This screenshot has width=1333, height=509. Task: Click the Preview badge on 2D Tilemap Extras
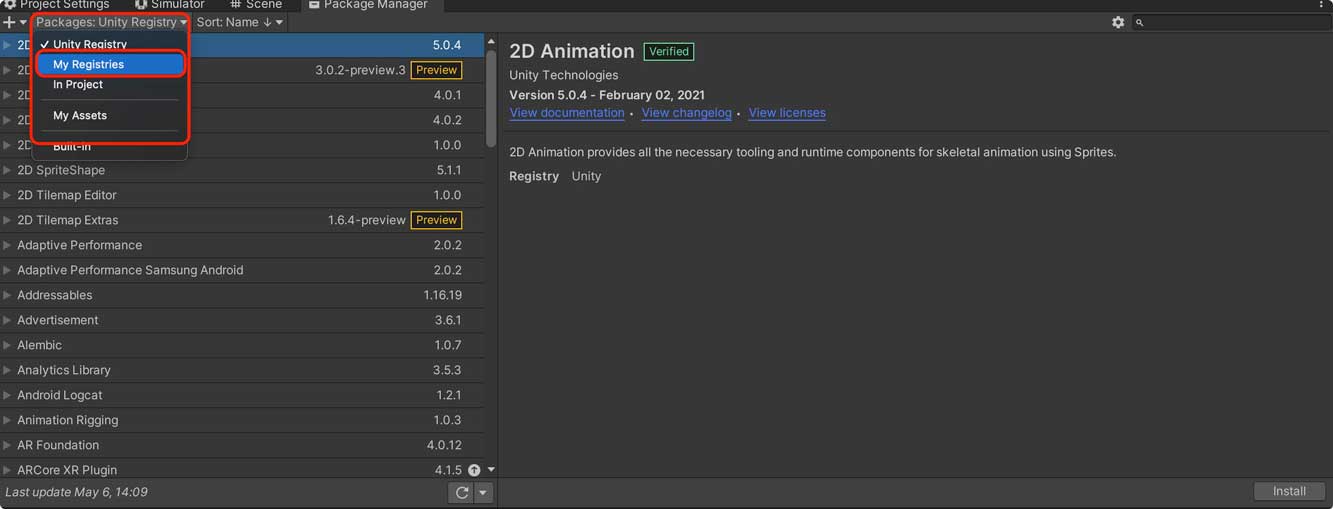tap(437, 220)
